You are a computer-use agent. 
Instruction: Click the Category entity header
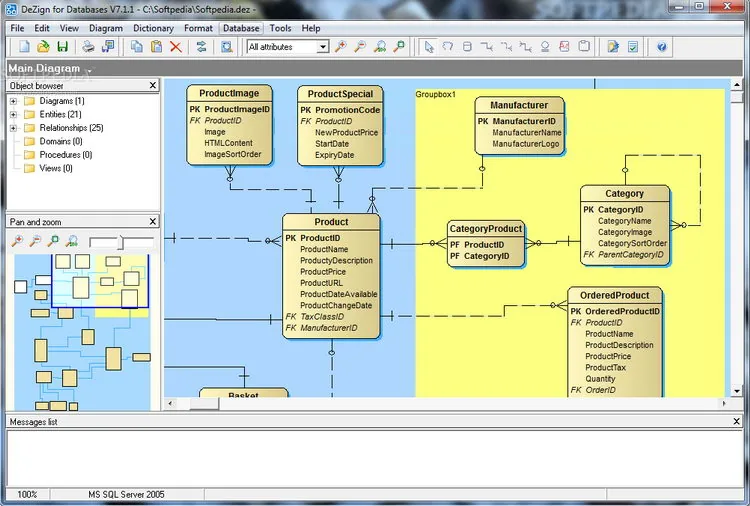pyautogui.click(x=624, y=194)
